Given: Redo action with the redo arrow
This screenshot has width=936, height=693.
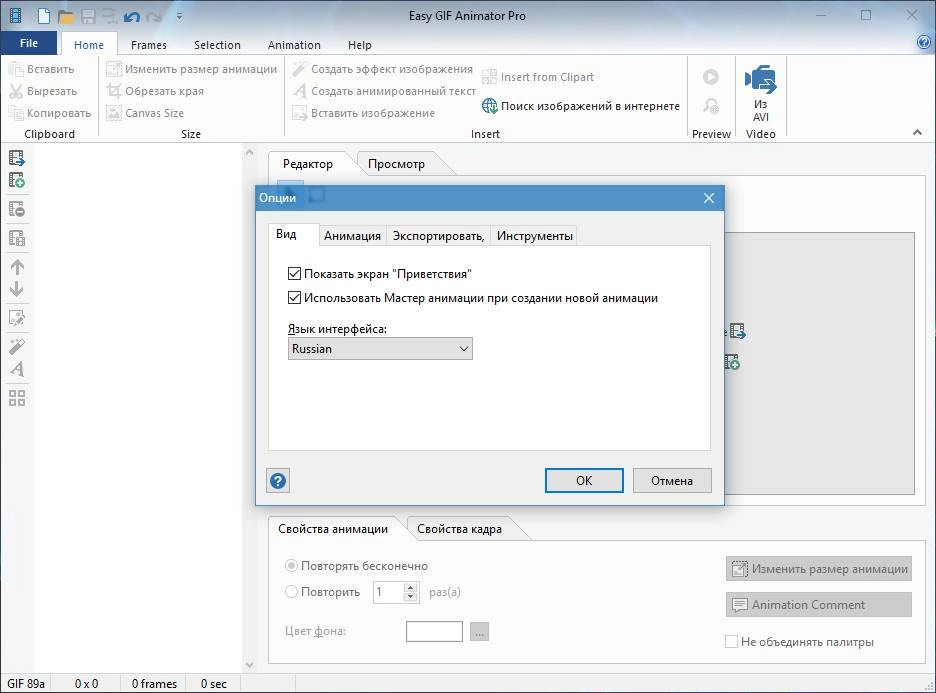Looking at the screenshot, I should [155, 17].
